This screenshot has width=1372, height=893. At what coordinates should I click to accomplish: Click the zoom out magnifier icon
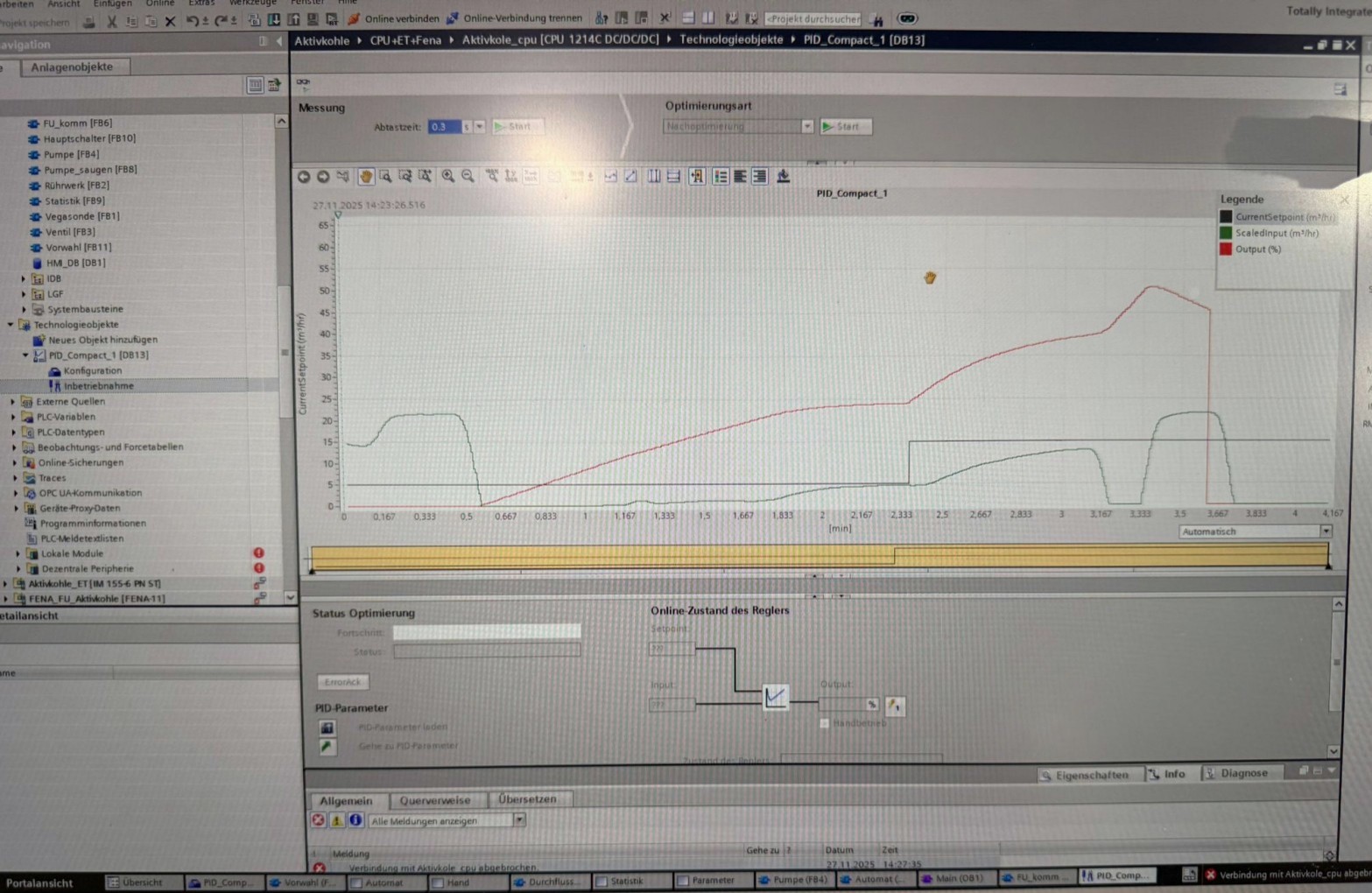468,177
